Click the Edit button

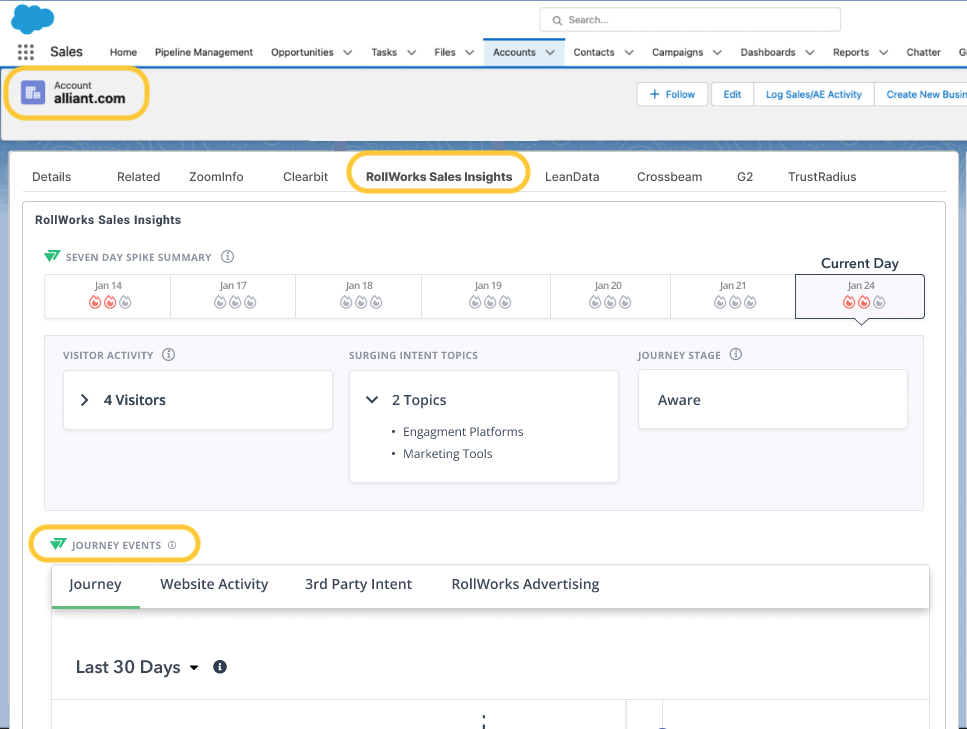[732, 94]
